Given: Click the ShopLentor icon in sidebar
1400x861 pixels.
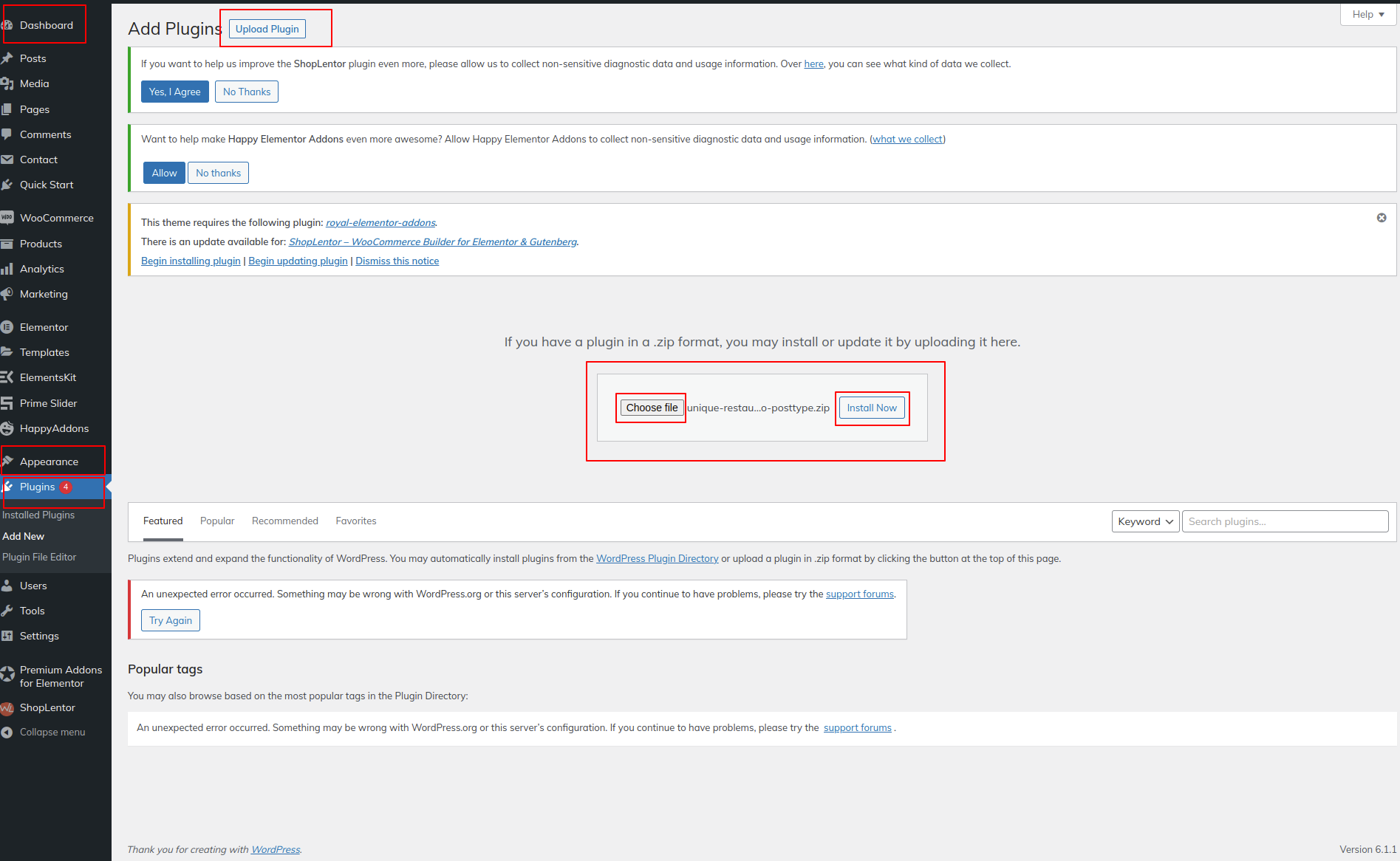Looking at the screenshot, I should pyautogui.click(x=7, y=708).
